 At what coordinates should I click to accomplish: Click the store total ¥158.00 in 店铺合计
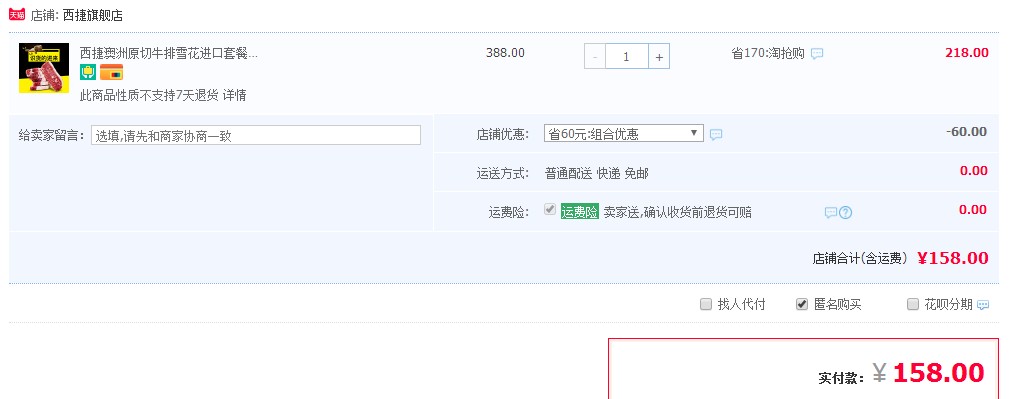[953, 258]
